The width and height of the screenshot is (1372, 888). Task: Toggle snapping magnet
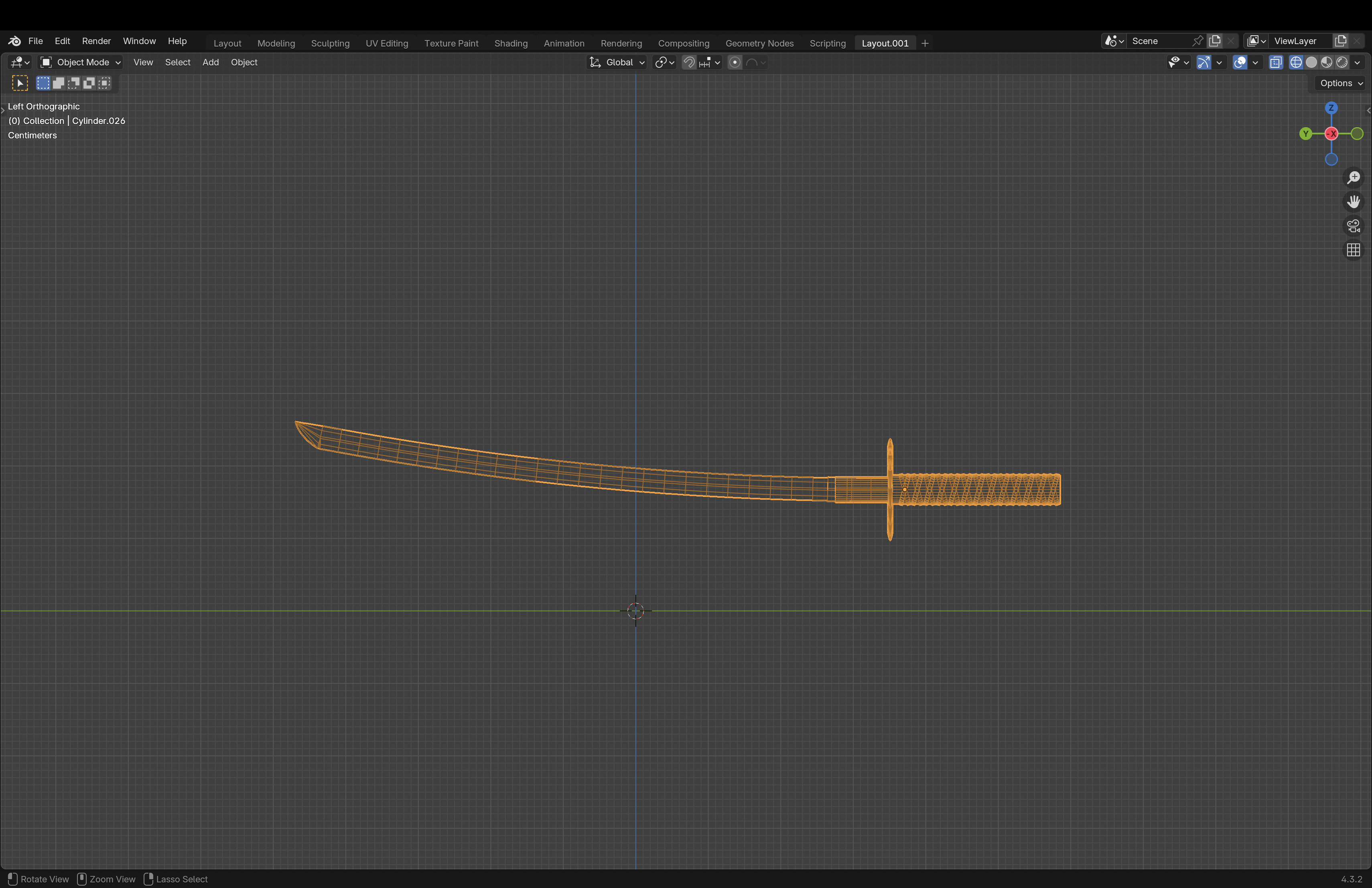coord(689,62)
